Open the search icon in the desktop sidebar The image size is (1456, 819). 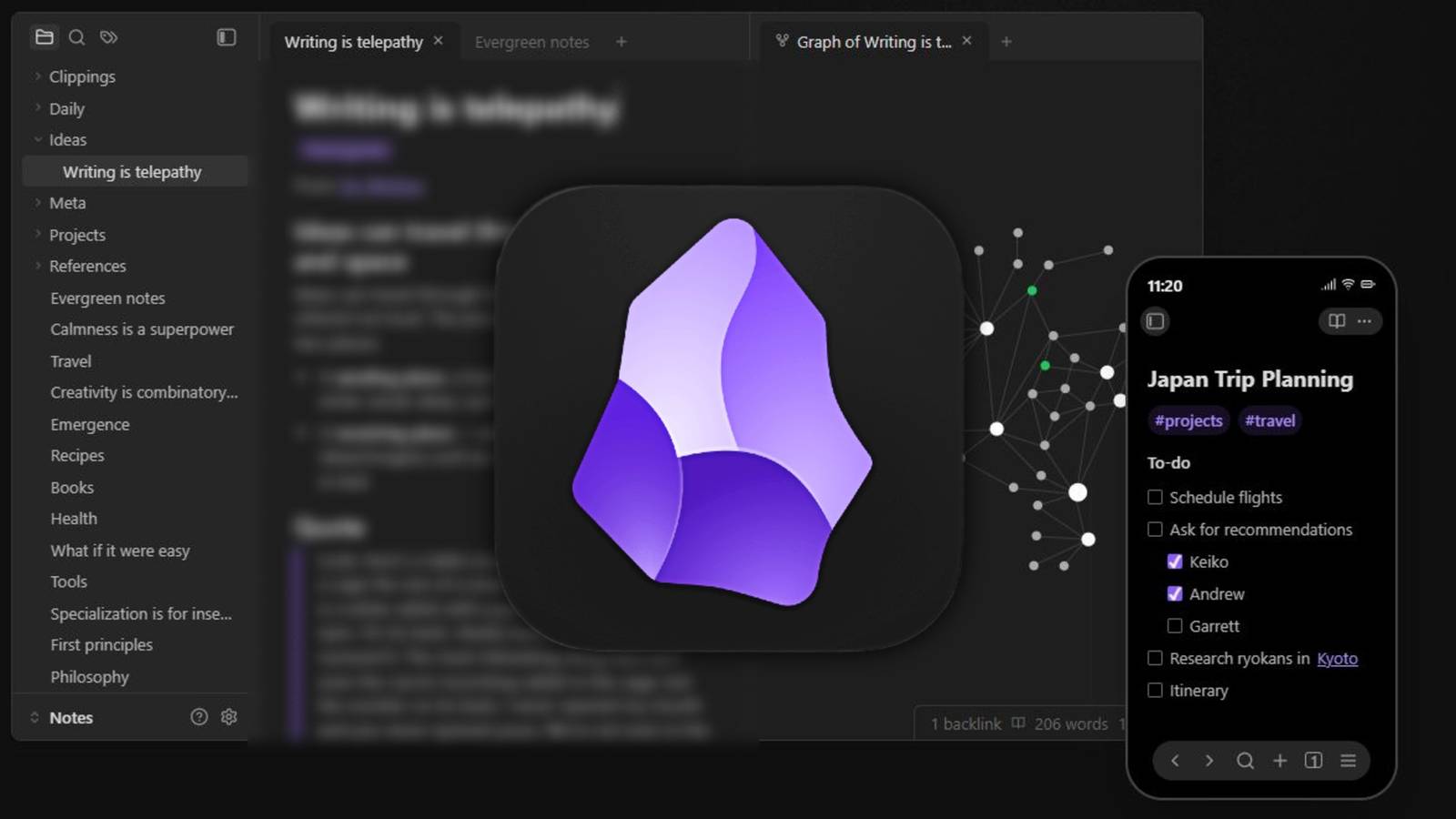[x=76, y=37]
